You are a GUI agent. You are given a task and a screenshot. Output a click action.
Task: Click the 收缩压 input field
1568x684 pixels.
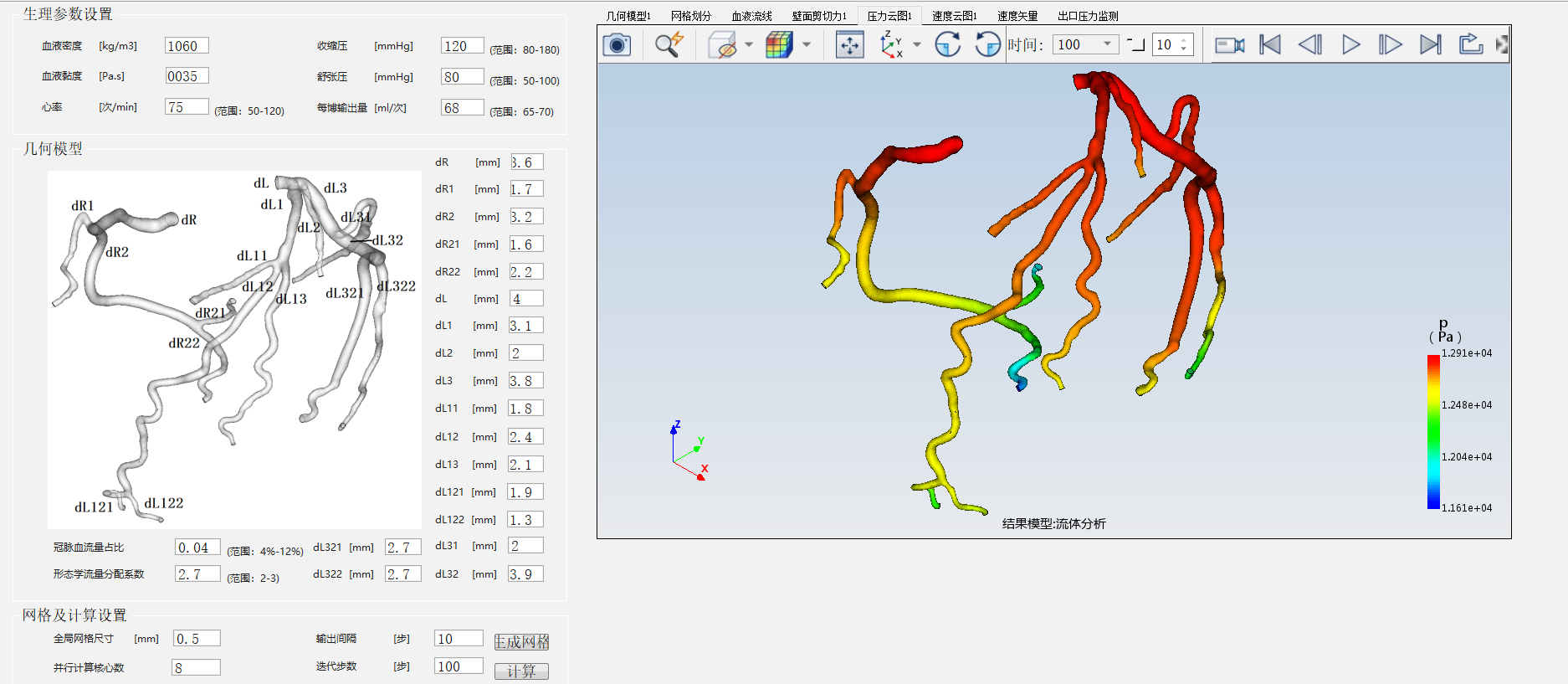[x=463, y=46]
